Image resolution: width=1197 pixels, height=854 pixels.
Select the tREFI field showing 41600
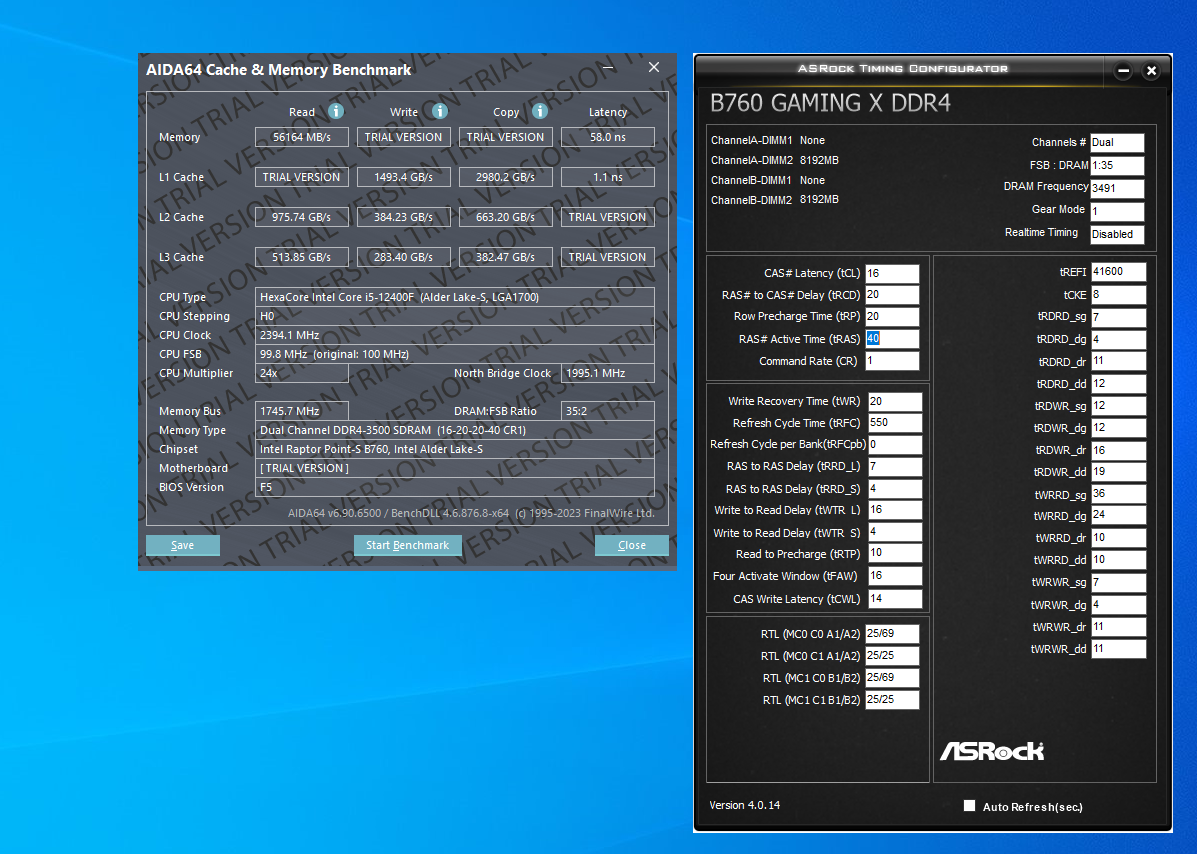1118,272
